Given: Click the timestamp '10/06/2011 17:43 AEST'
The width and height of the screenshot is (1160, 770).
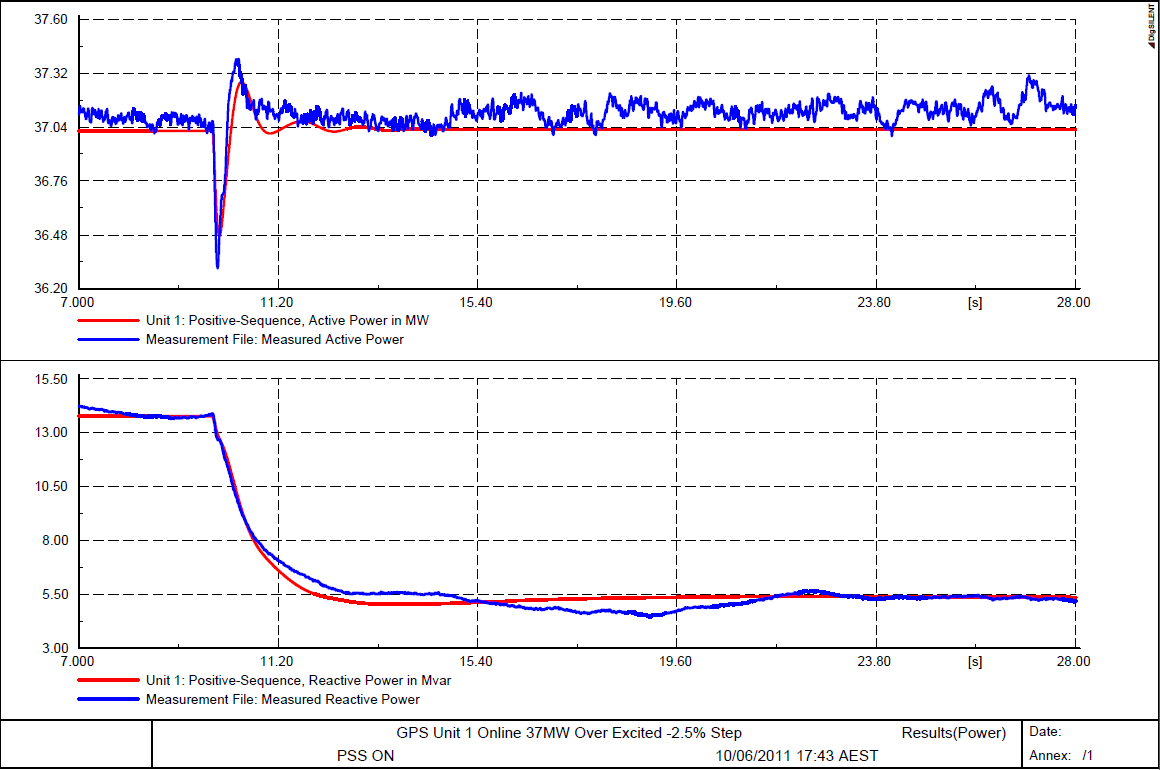Looking at the screenshot, I should 797,756.
